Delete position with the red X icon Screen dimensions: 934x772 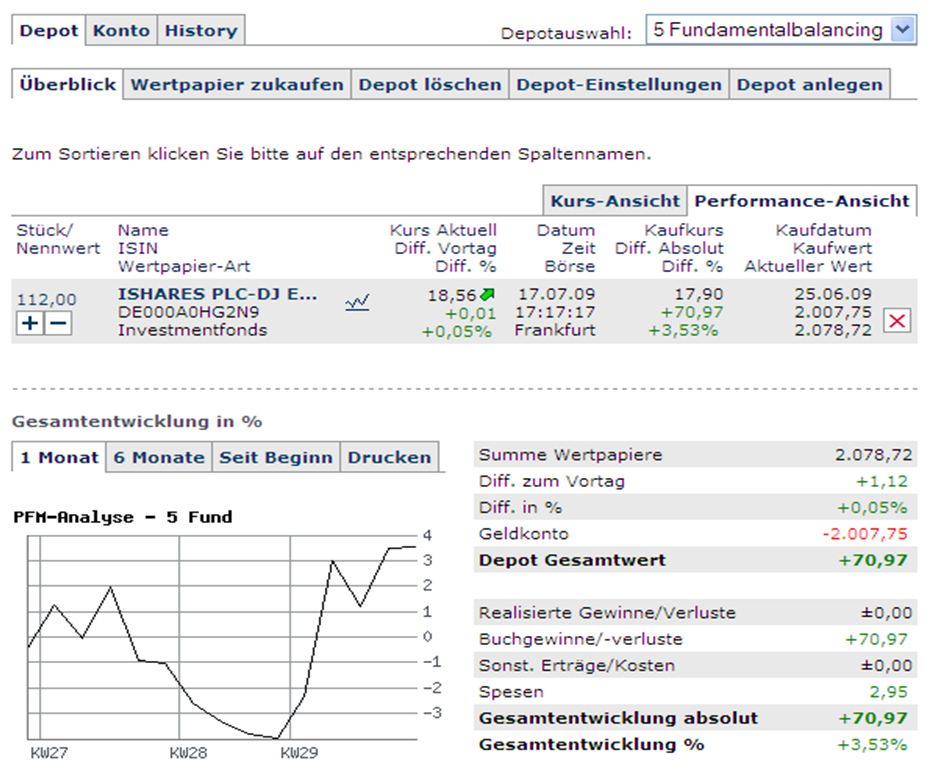pos(897,322)
